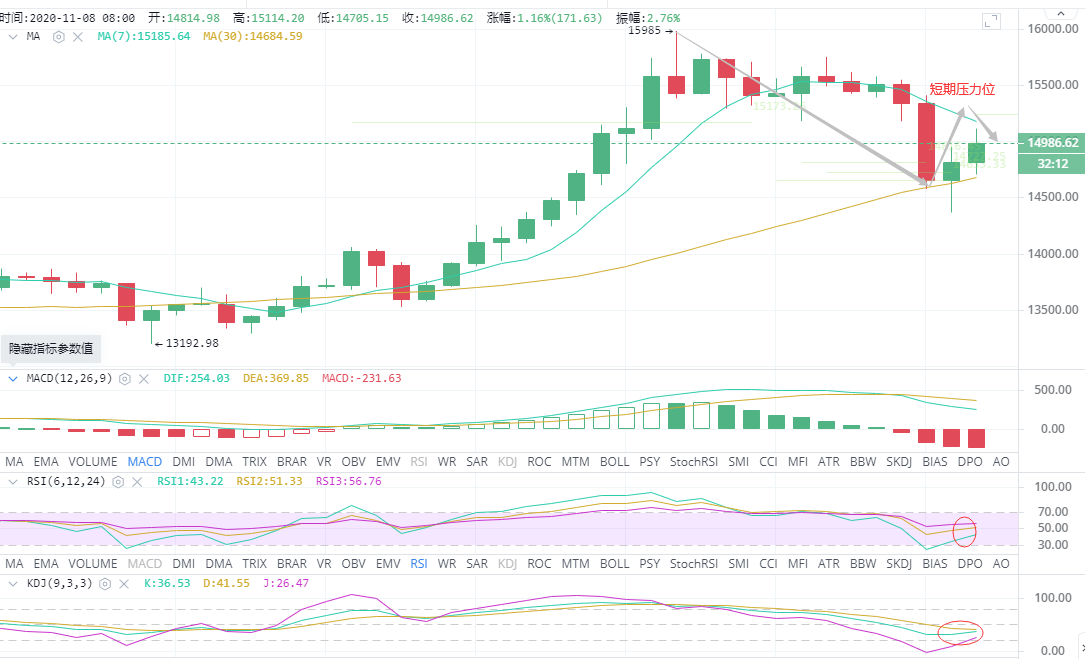Choose the AO indicator in row above KDJ panel
This screenshot has width=1085, height=659.
[x=1000, y=564]
